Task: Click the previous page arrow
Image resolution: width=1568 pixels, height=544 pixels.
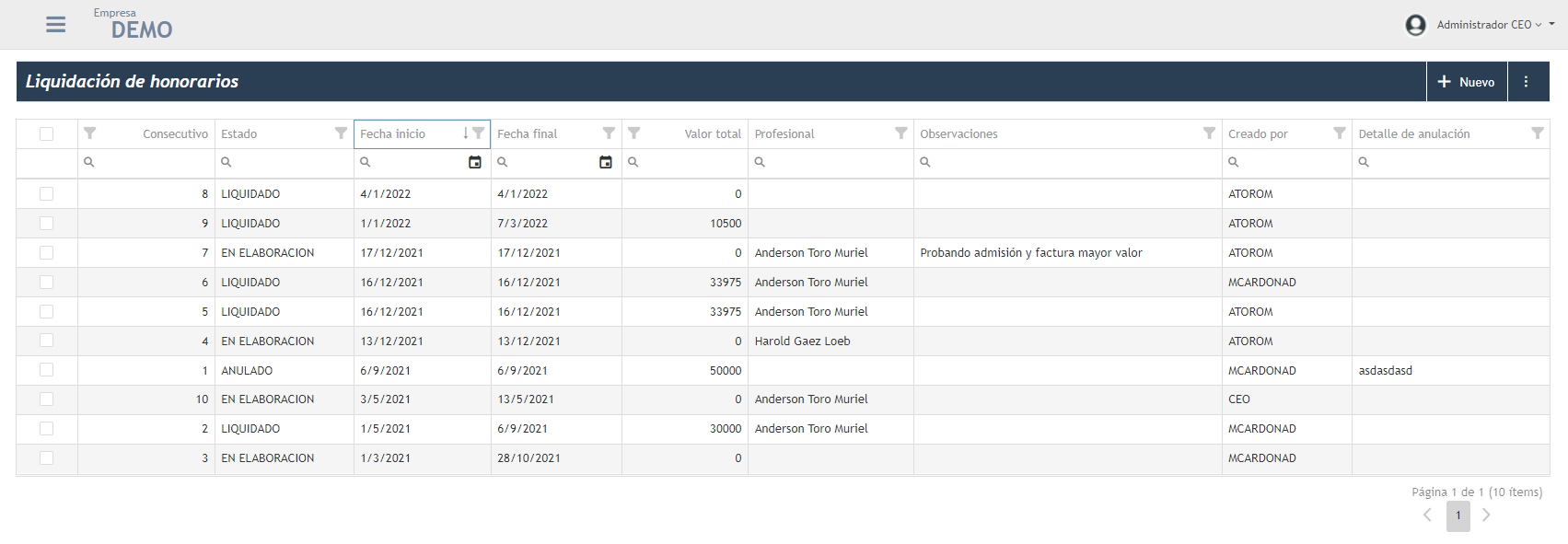Action: point(1427,515)
